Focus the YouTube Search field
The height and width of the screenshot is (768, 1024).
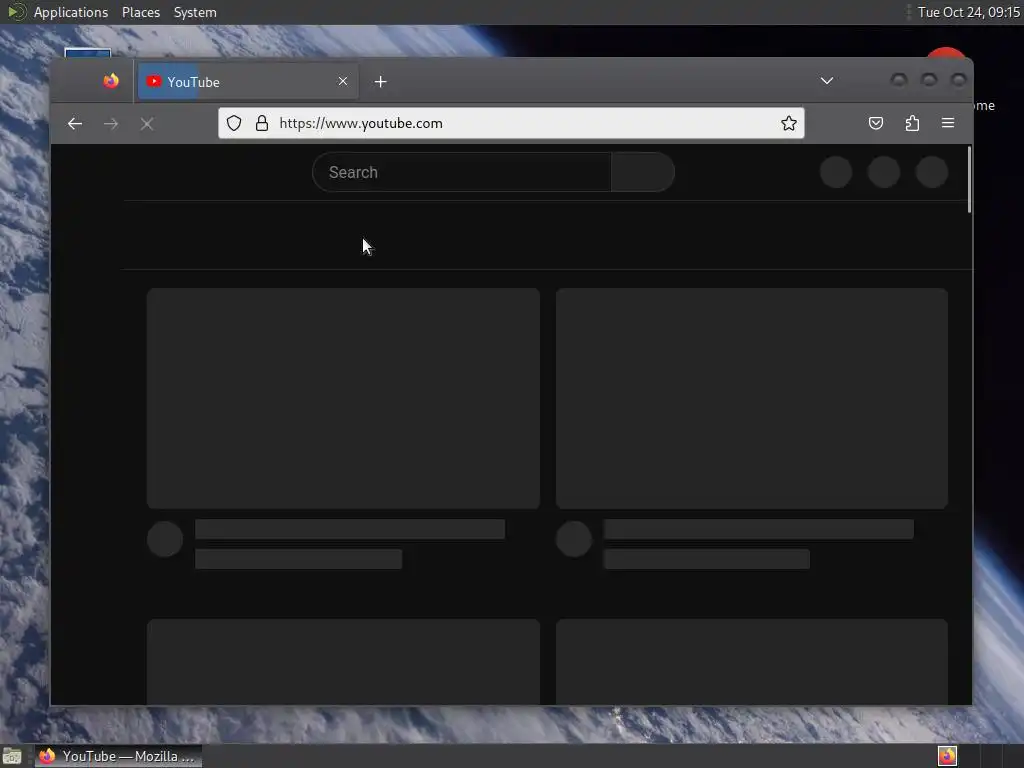tap(462, 172)
